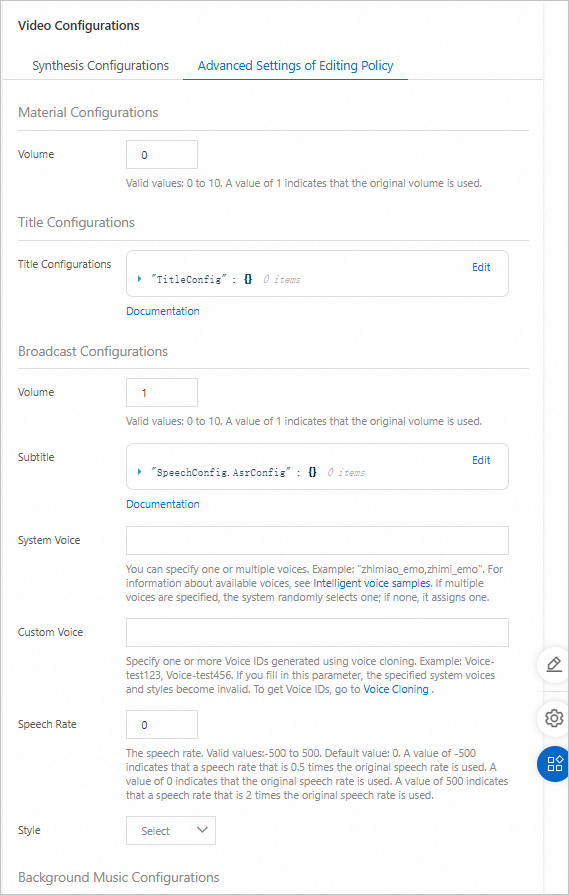Expand the SpeechConfig.AsrConfig tree arrow

coord(139,472)
